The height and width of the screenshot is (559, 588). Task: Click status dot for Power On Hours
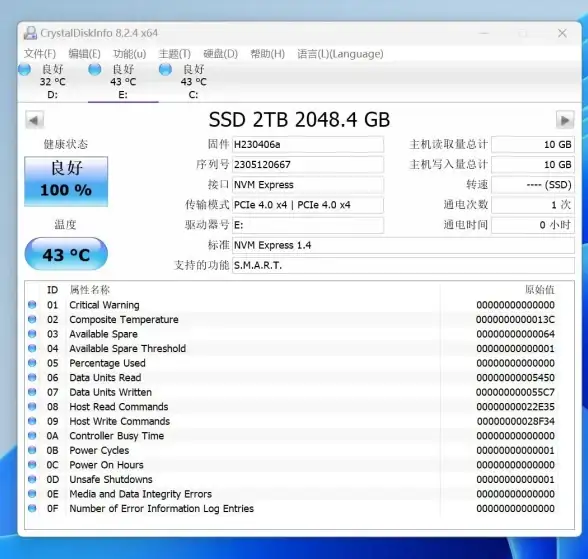click(32, 465)
